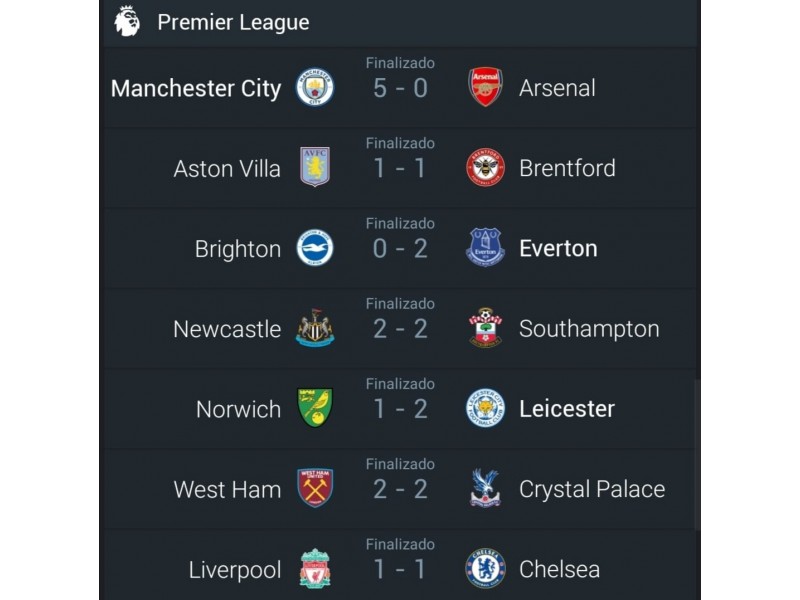Open the Chelsea club crest

(x=485, y=568)
